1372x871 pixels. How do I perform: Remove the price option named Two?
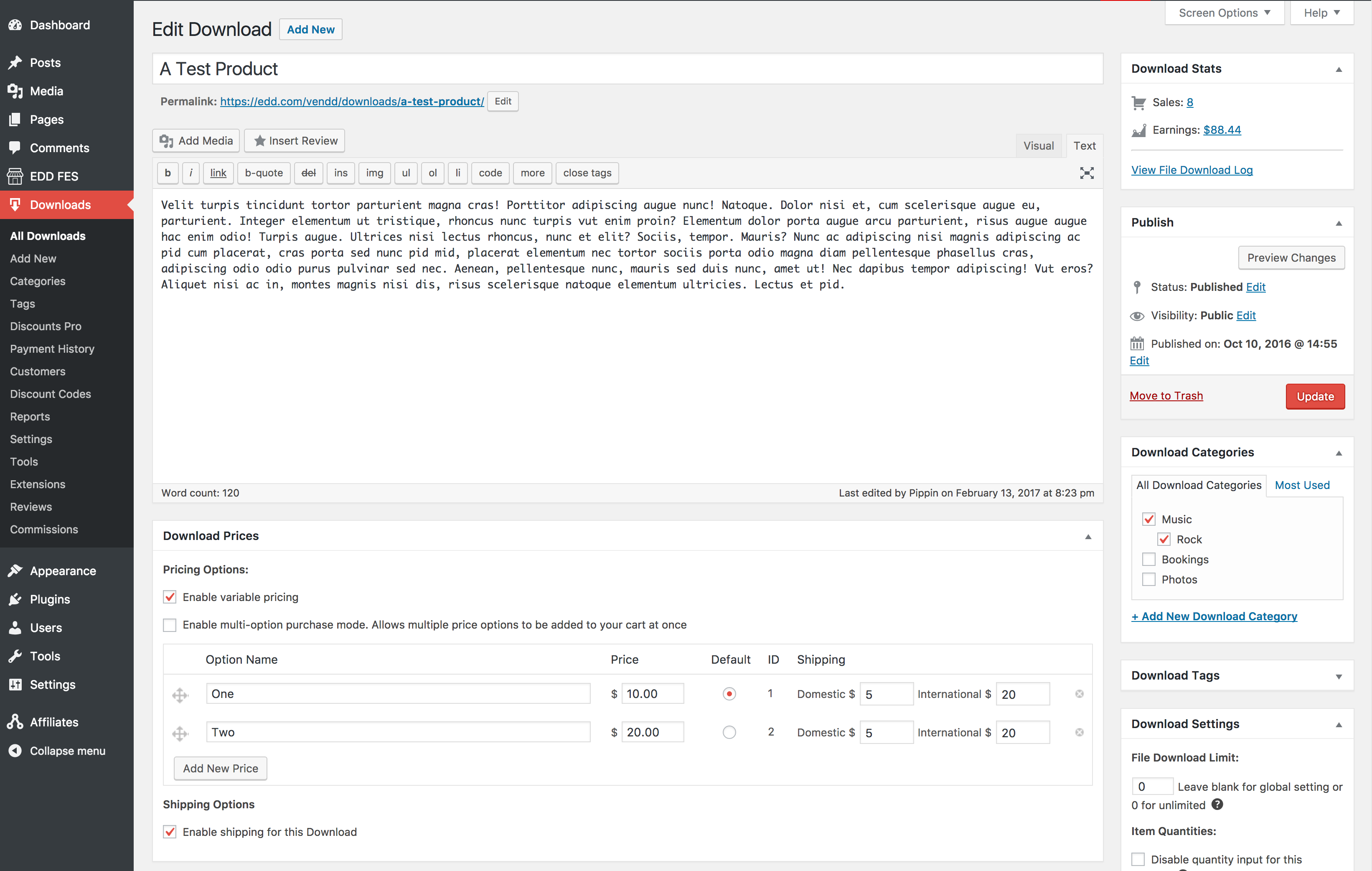1079,733
